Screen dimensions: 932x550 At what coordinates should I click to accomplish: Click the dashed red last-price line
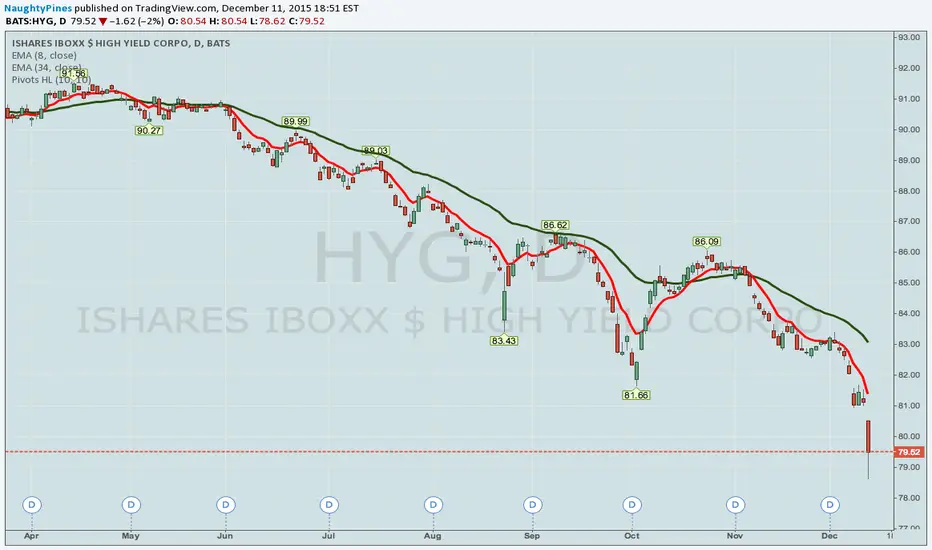click(x=449, y=452)
